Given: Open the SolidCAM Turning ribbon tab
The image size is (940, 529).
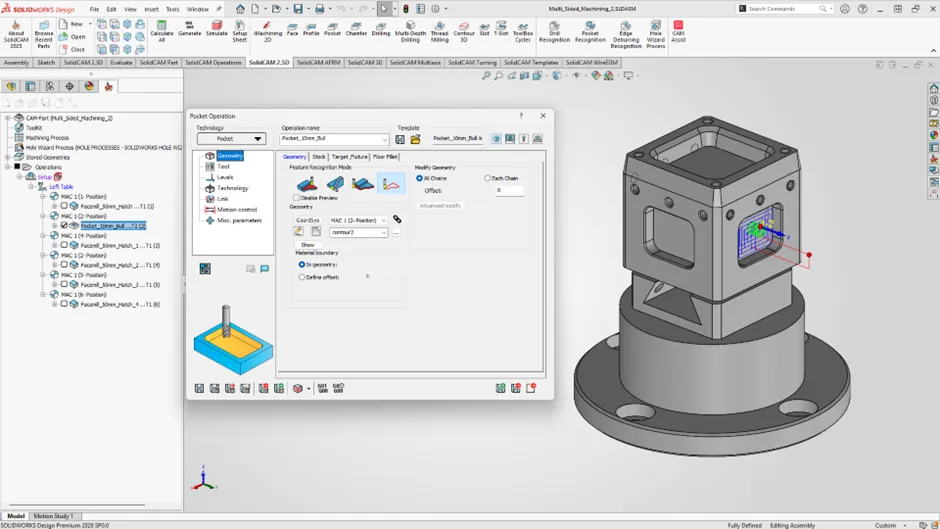Looking at the screenshot, I should point(472,62).
